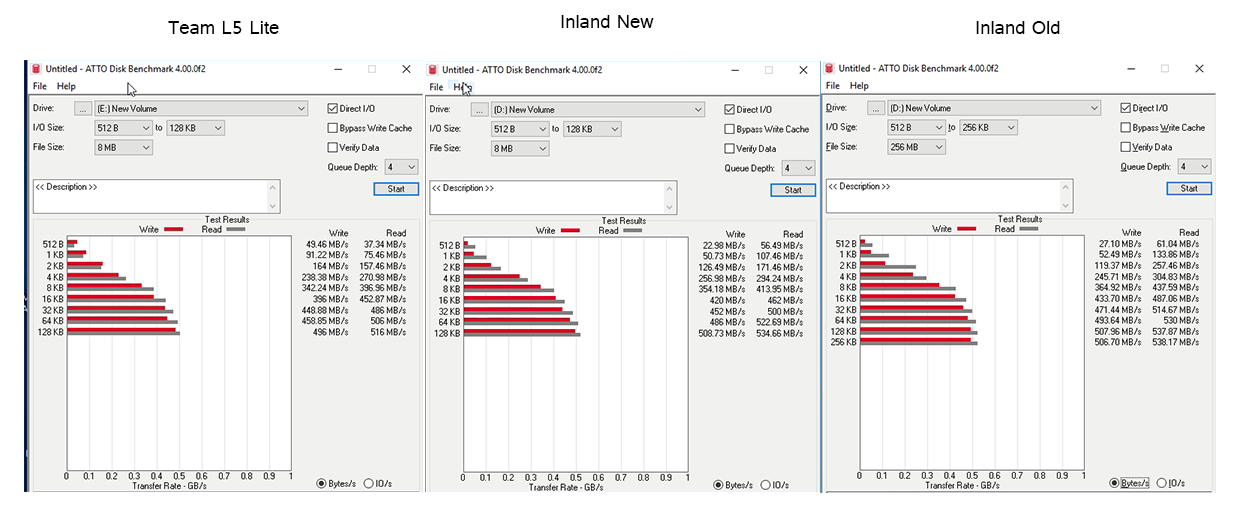The image size is (1242, 512).
Task: Open the 256 MB File Size dropdown
Action: [x=938, y=147]
